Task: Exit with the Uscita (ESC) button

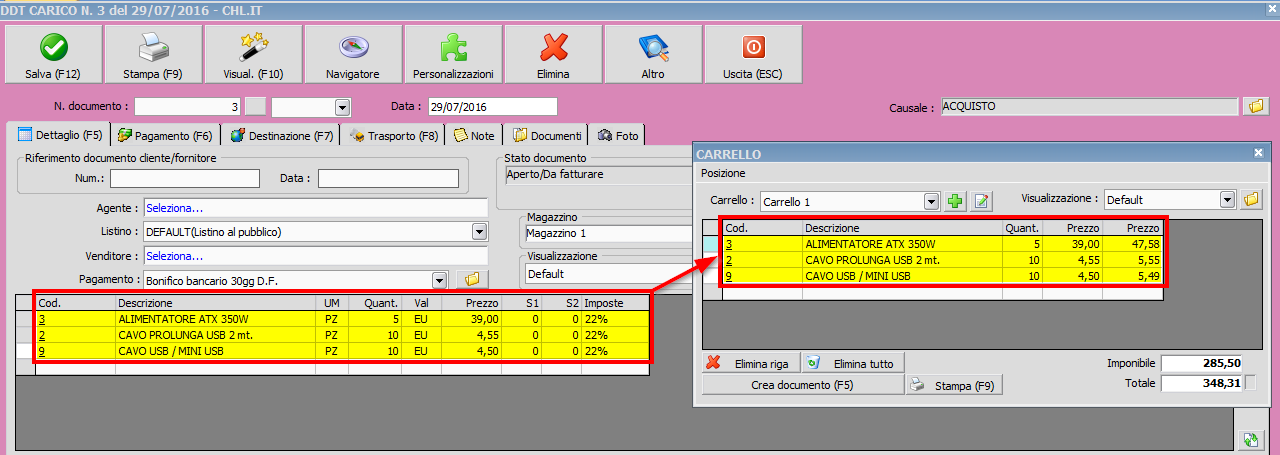Action: click(753, 56)
